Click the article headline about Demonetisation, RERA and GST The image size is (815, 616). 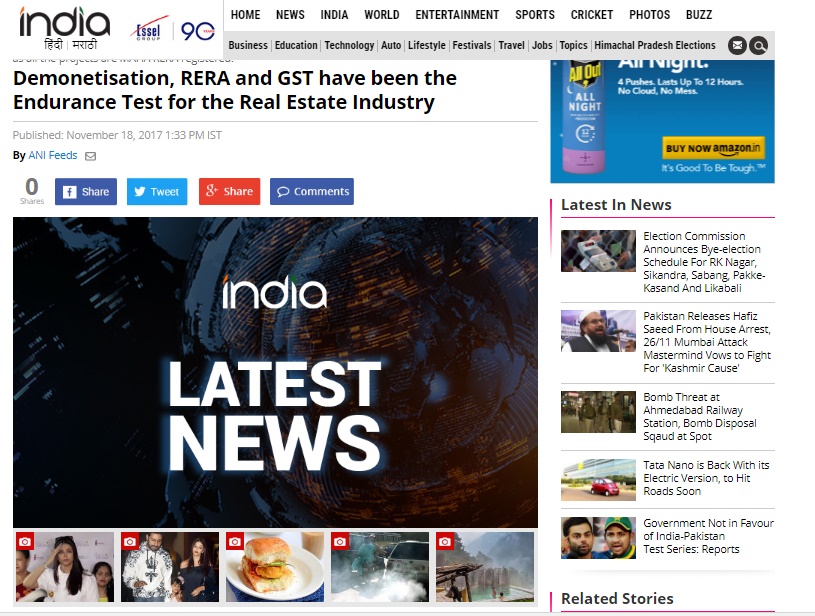235,90
